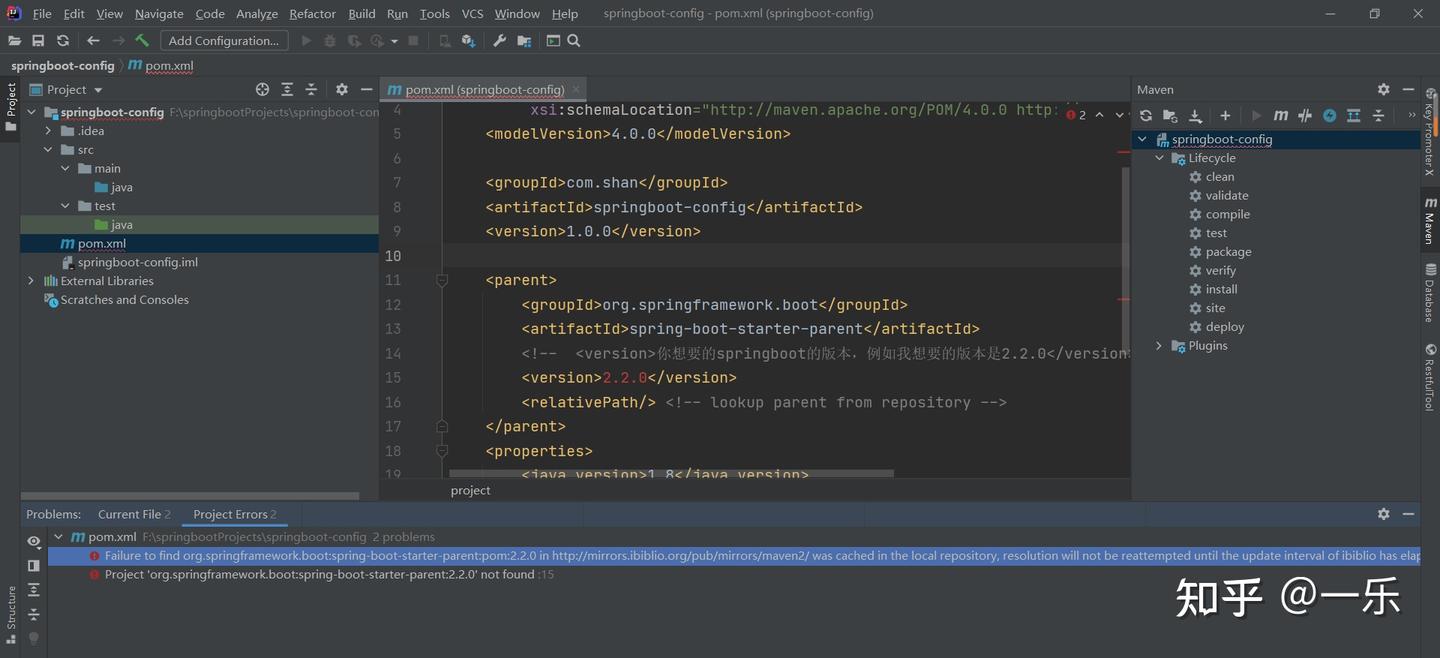1440x658 pixels.
Task: Expand External Libraries node
Action: [x=31, y=281]
